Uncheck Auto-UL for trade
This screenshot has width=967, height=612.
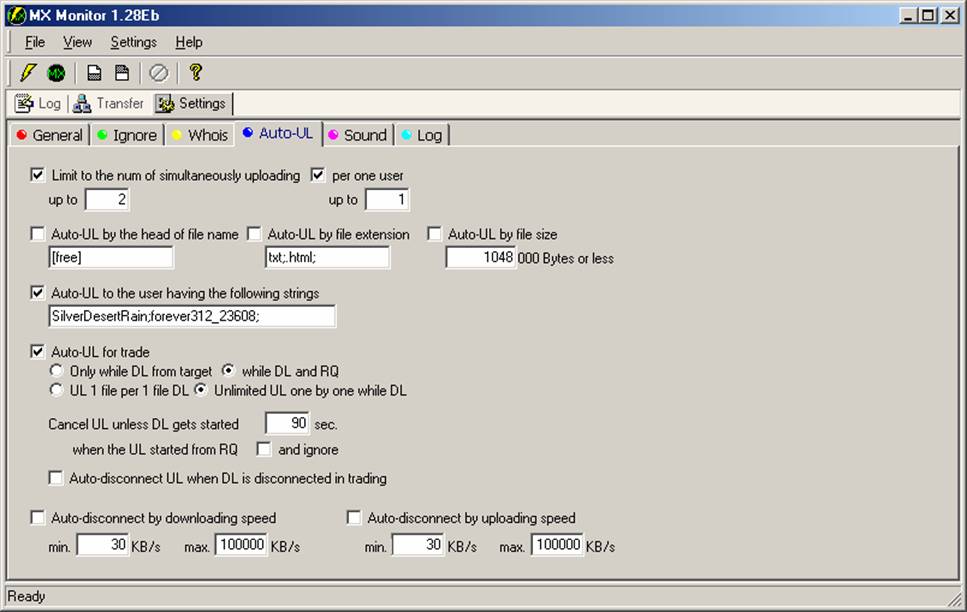point(38,352)
